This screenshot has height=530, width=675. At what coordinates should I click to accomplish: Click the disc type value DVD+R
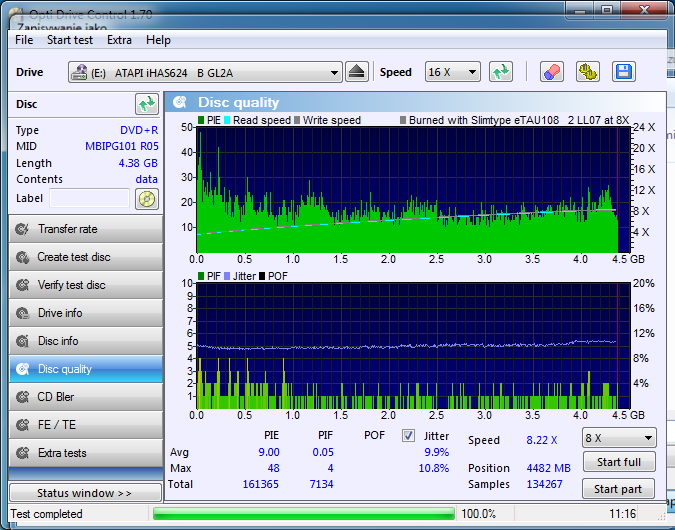[x=139, y=130]
